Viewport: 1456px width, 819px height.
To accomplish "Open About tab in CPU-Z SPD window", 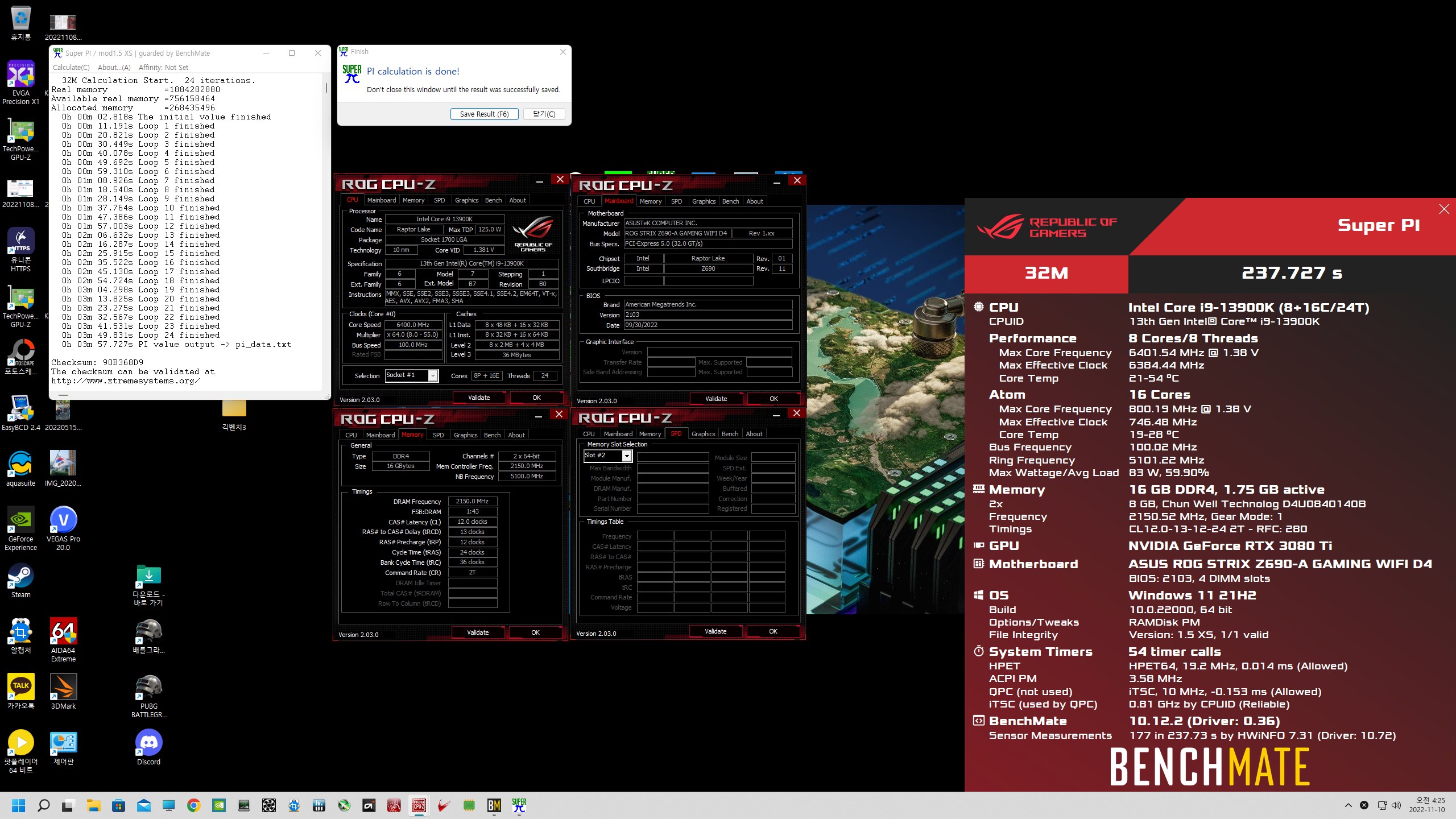I will [x=754, y=434].
